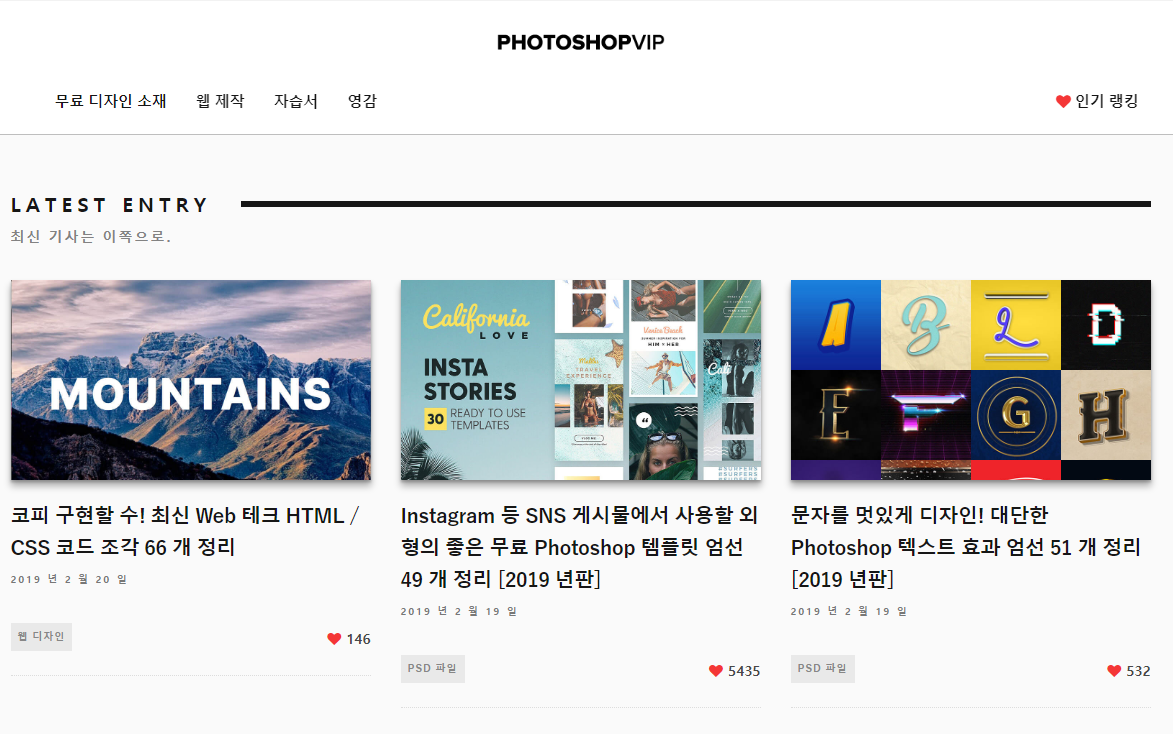Click the heart icon beside 인기 랭킹
1173x734 pixels.
pyautogui.click(x=1062, y=101)
